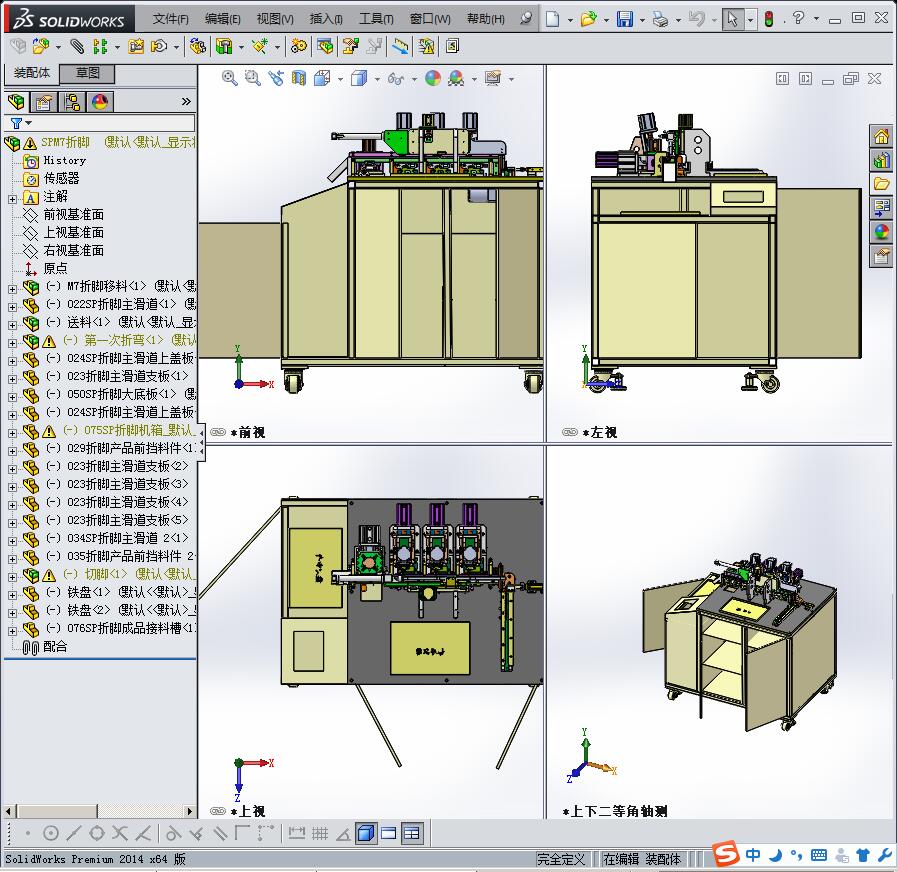897x872 pixels.
Task: Click the View Orientation icon
Action: click(x=322, y=78)
